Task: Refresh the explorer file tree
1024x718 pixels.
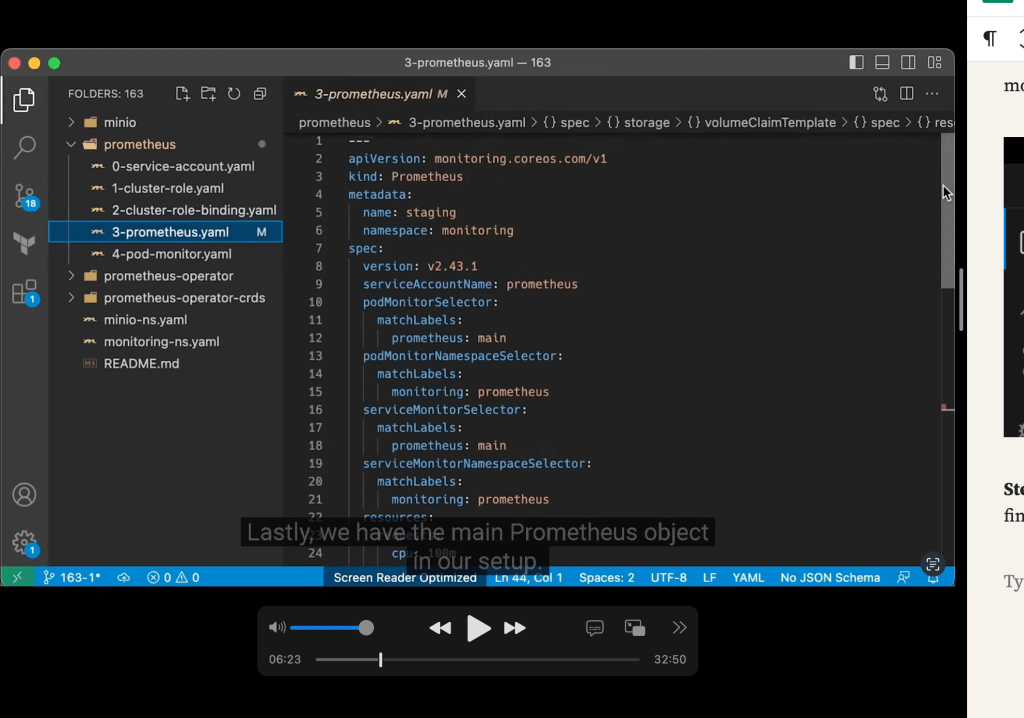Action: click(234, 93)
